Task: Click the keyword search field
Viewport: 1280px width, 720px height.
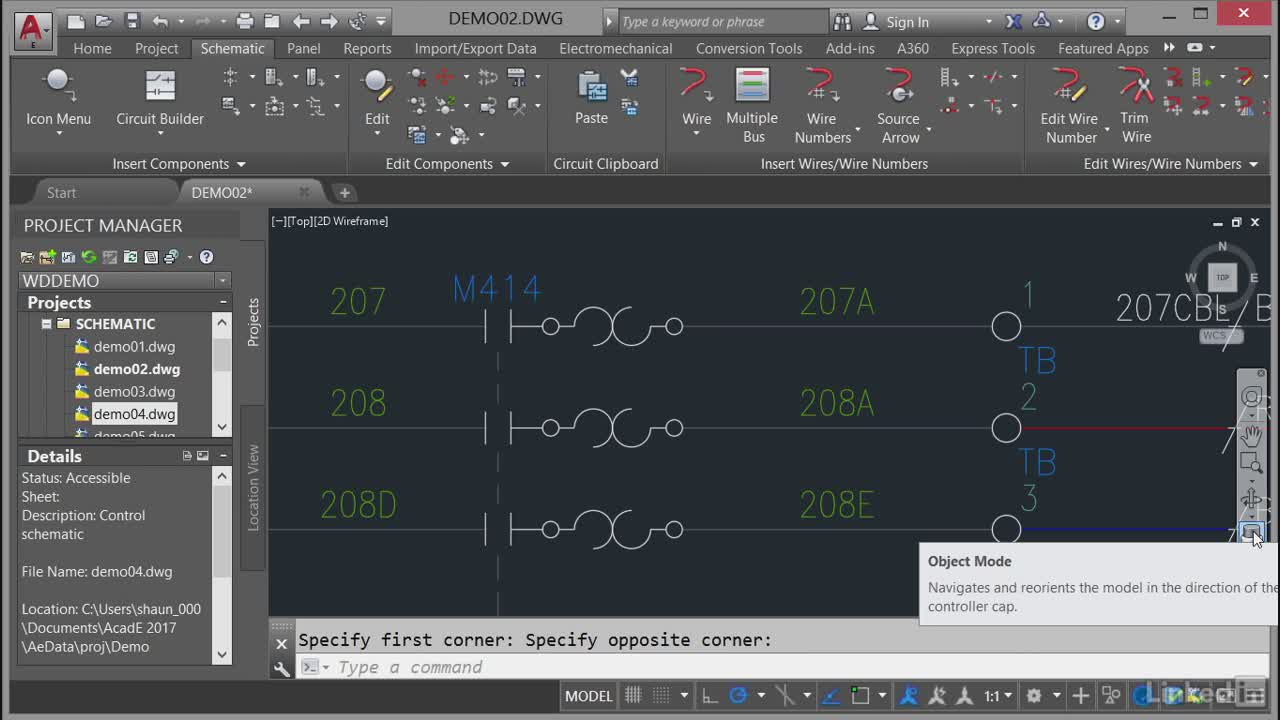Action: pos(724,21)
